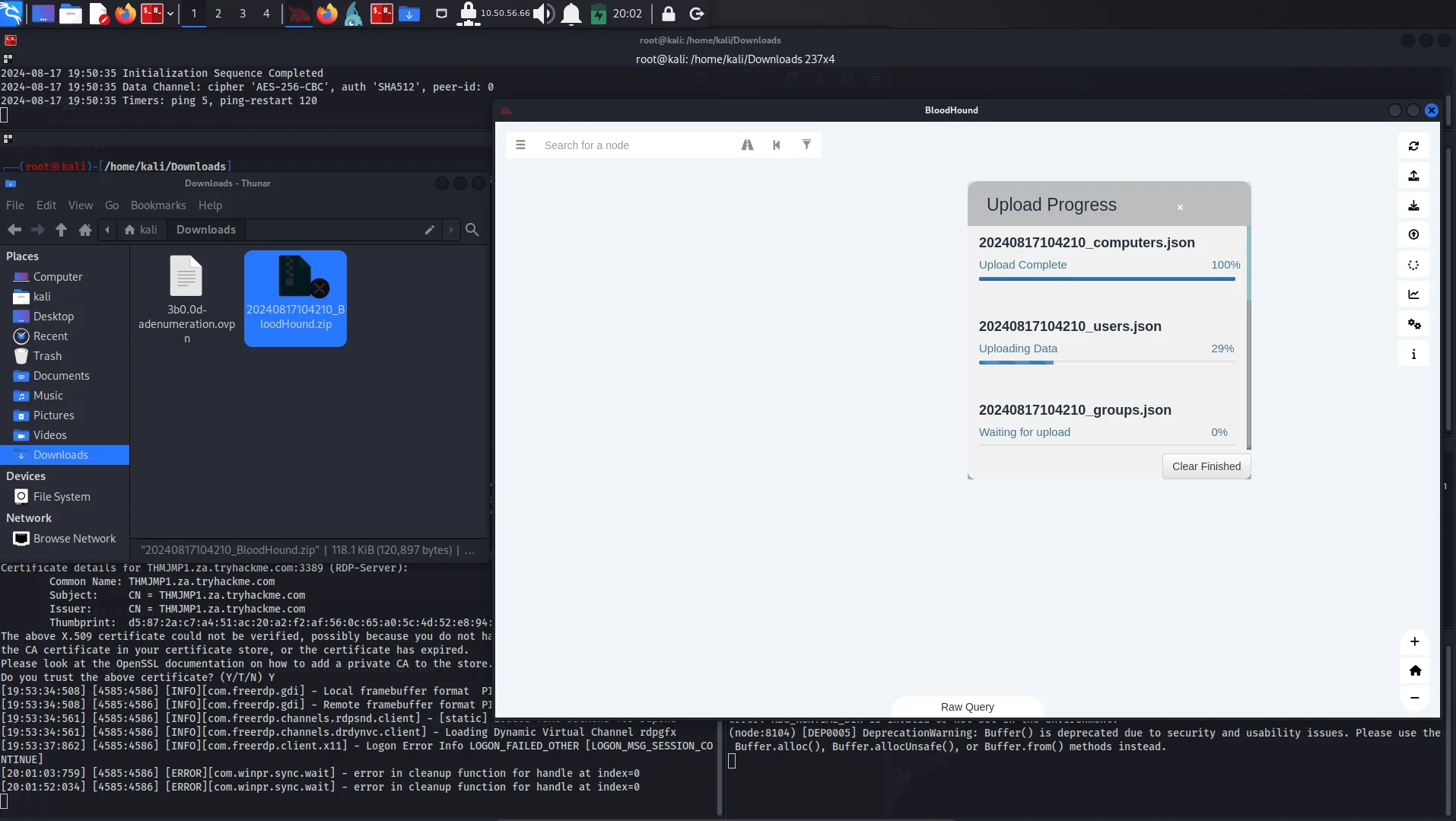Open the Edit menu in Thunar
This screenshot has height=821, width=1456.
coord(46,205)
